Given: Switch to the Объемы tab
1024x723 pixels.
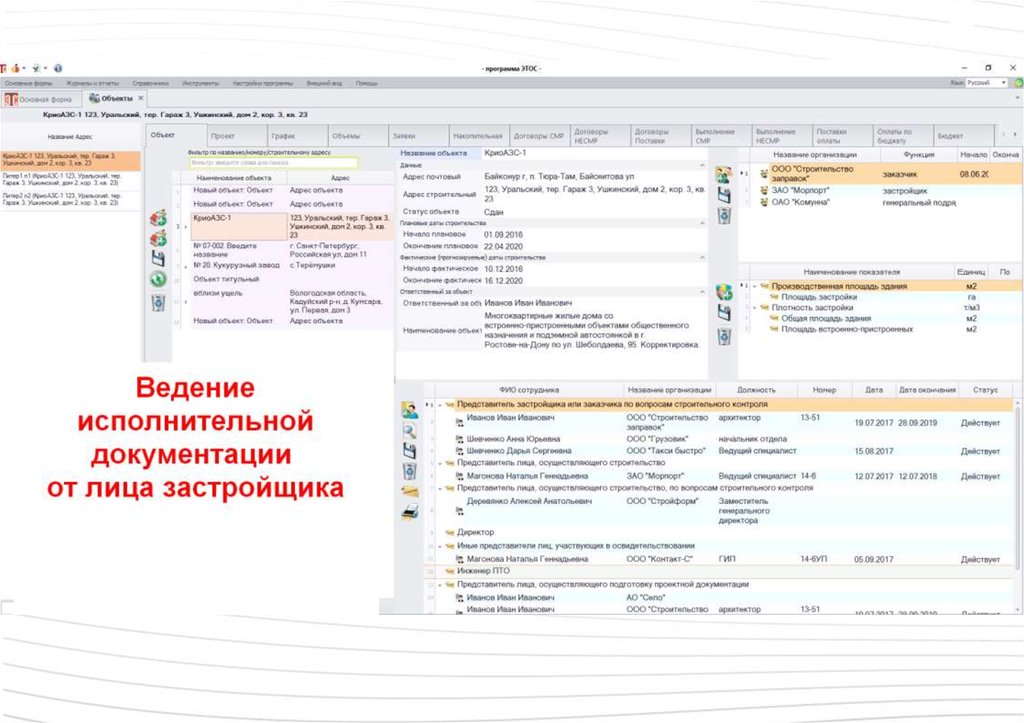Looking at the screenshot, I should click(x=358, y=136).
